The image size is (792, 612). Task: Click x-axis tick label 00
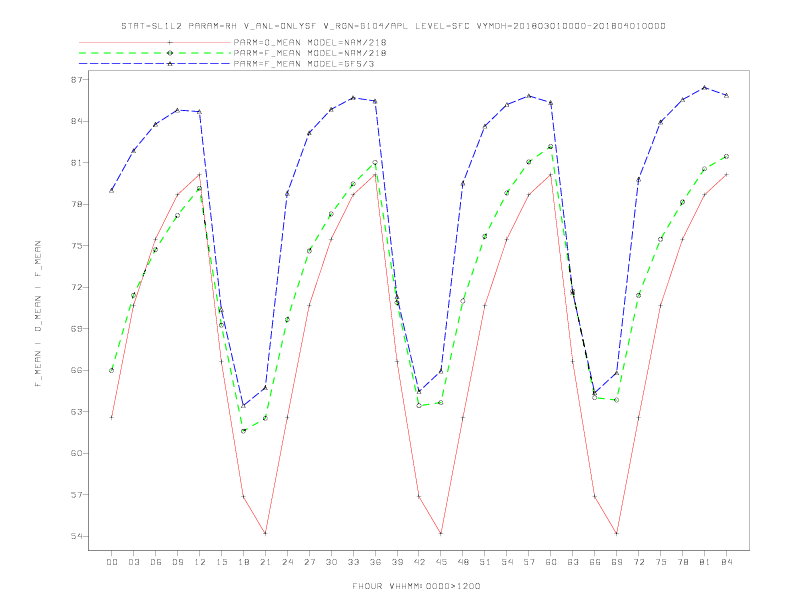point(112,562)
